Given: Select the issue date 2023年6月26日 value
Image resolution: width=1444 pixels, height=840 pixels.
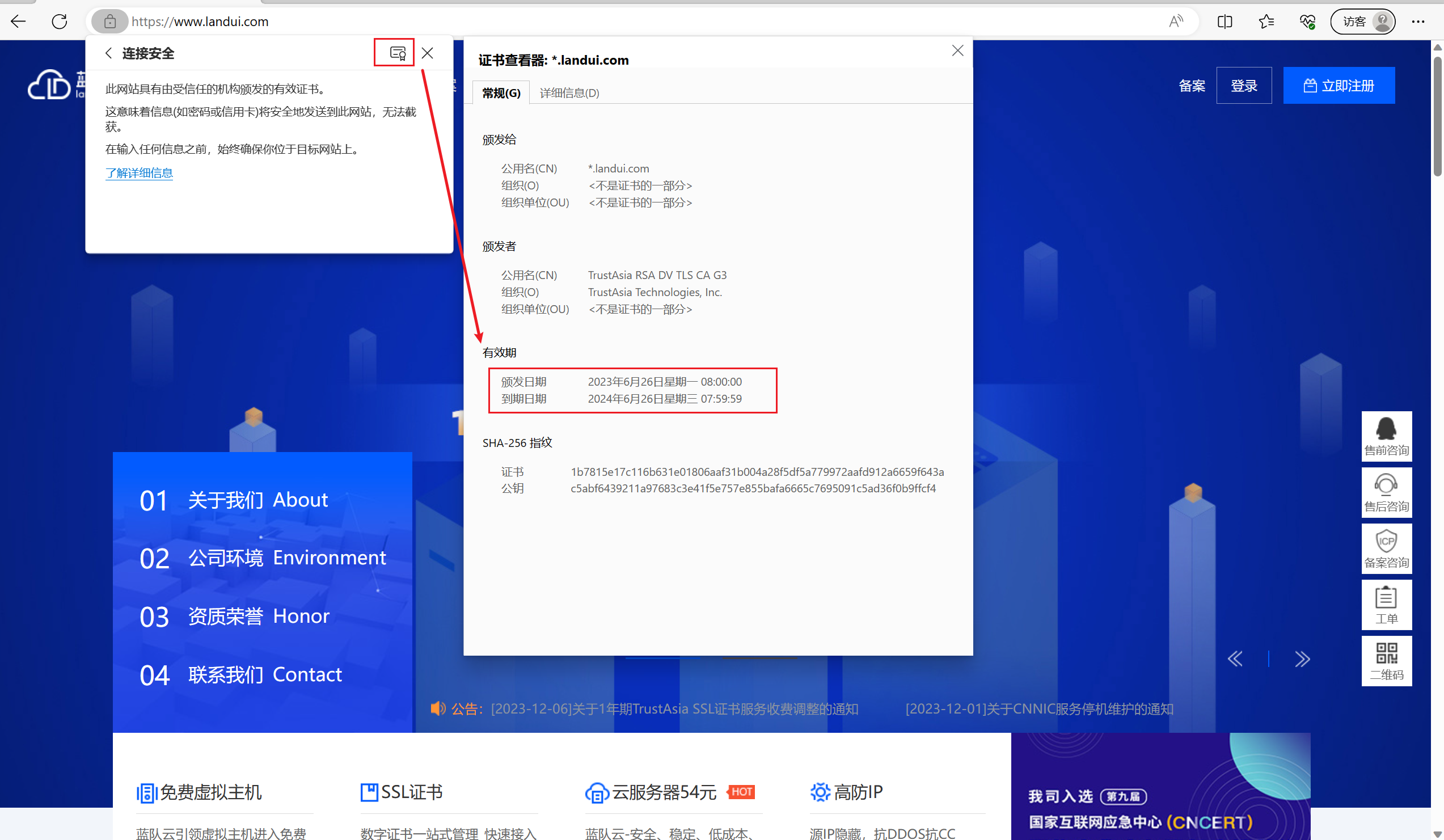Looking at the screenshot, I should coord(665,382).
